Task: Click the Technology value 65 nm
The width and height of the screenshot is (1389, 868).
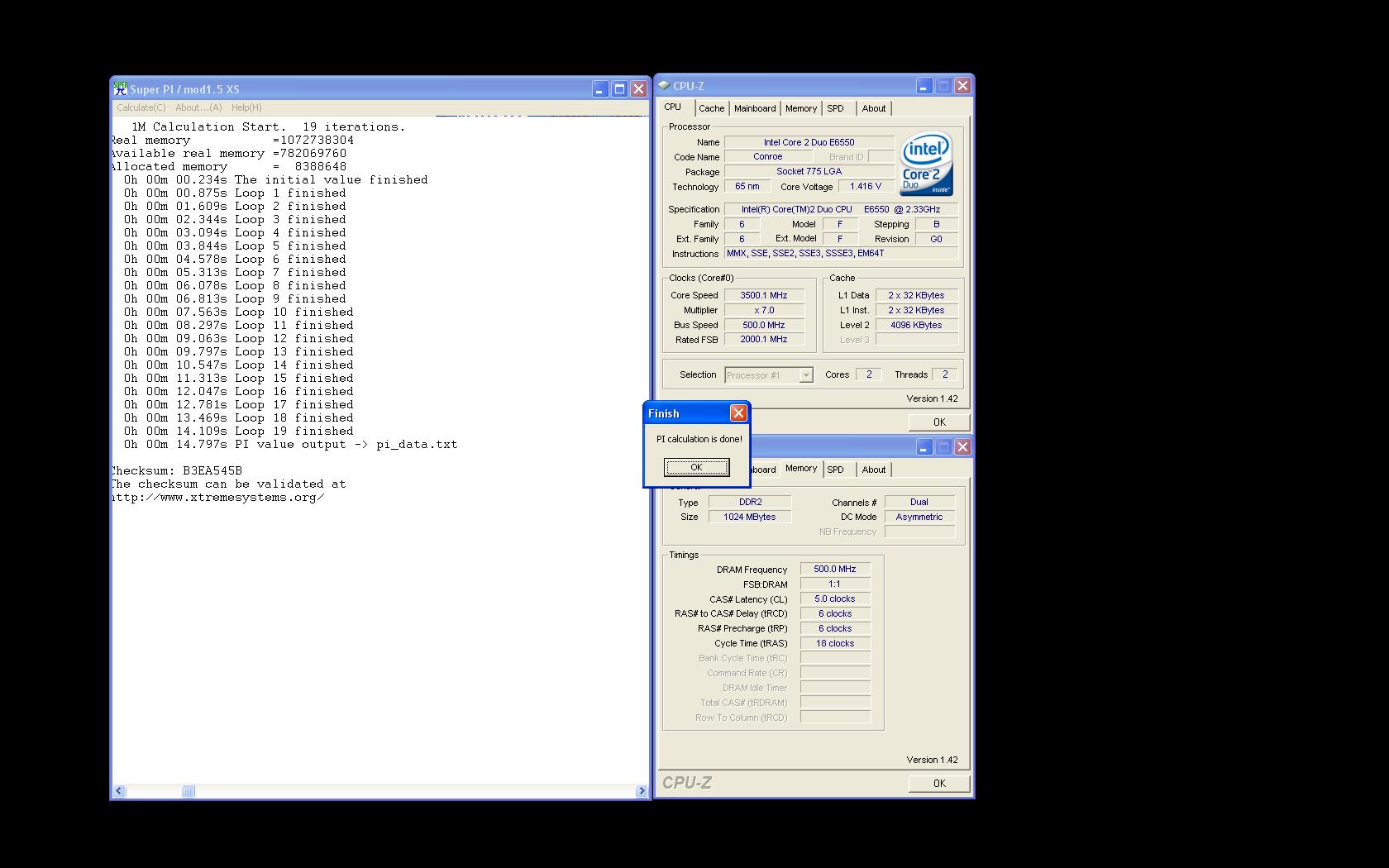Action: point(747,186)
